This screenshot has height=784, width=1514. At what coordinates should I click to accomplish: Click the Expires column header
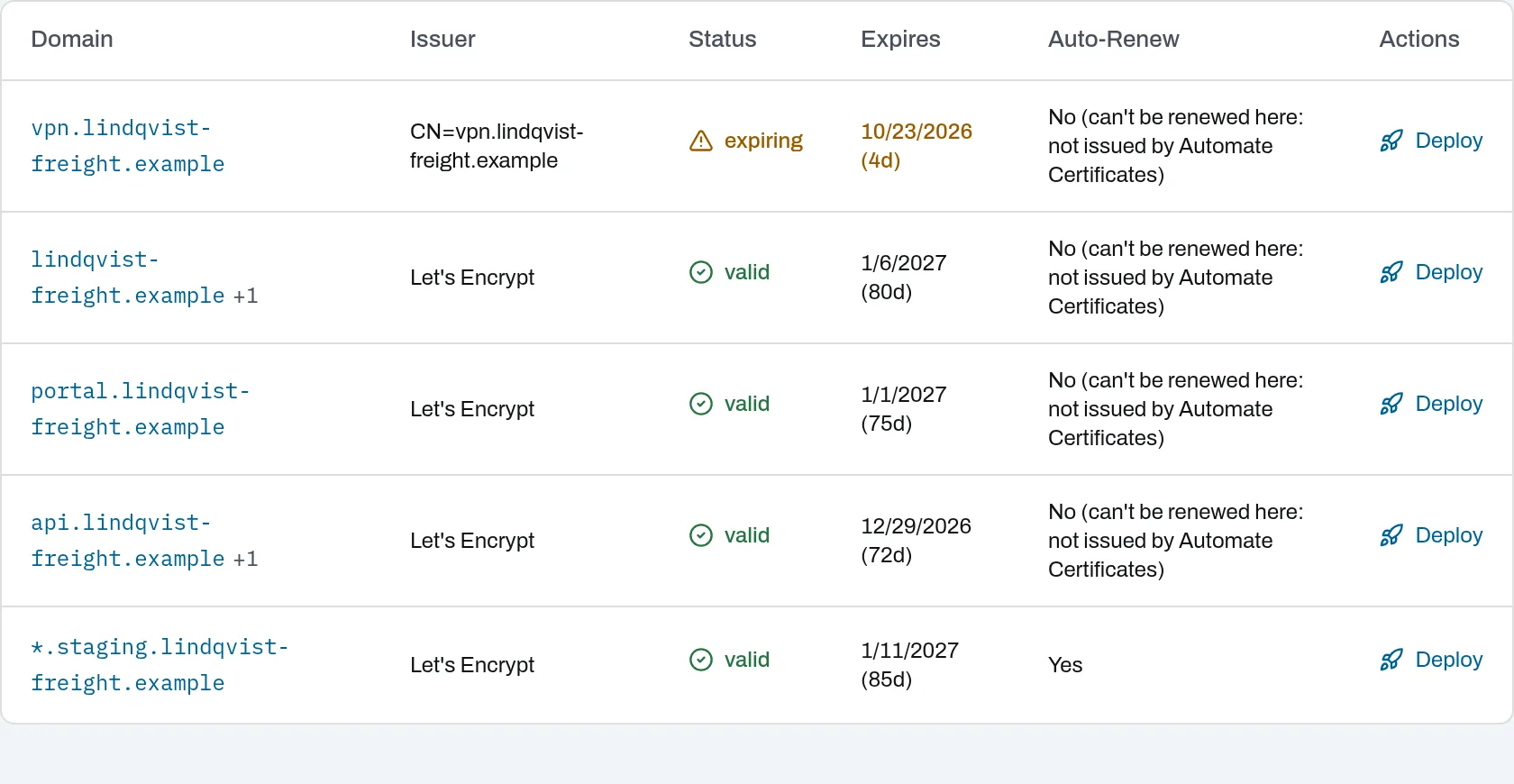(x=900, y=39)
